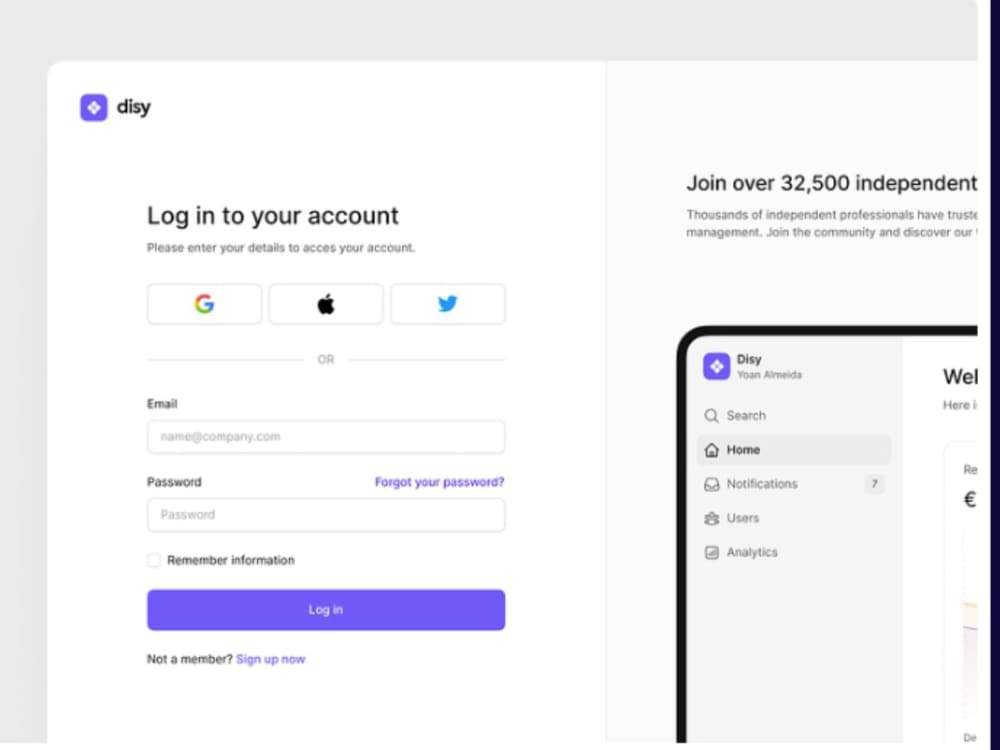Select the Home house icon
Screen dimensions: 1000x750
[x=711, y=449]
